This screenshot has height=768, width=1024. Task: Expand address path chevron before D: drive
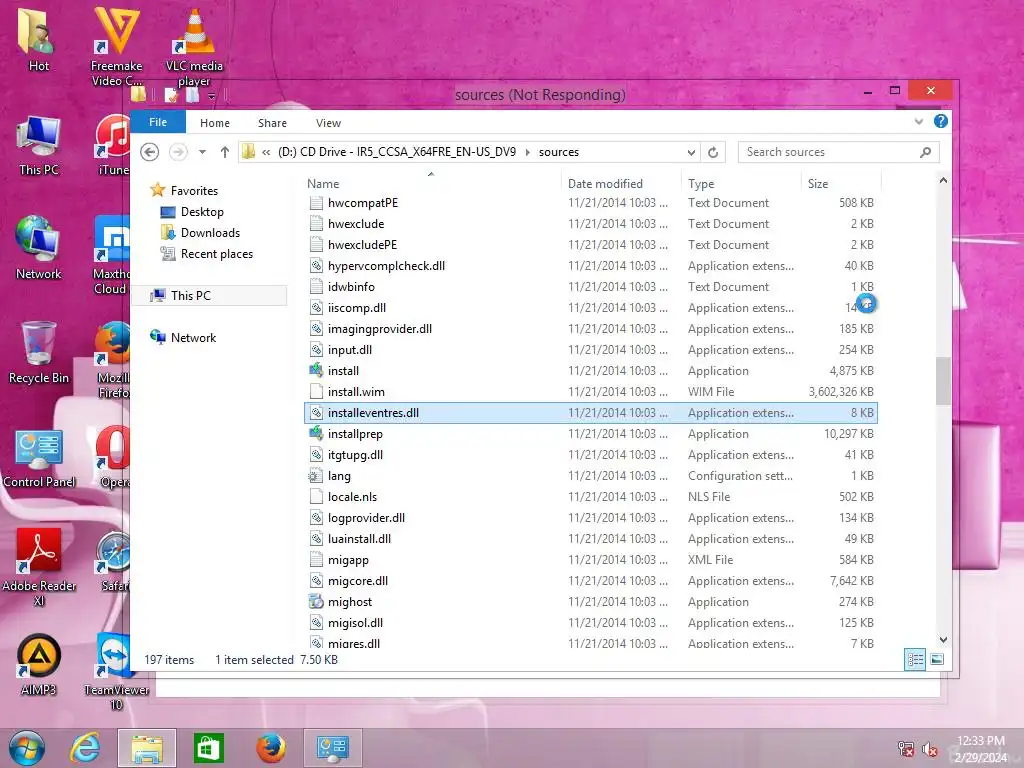266,152
